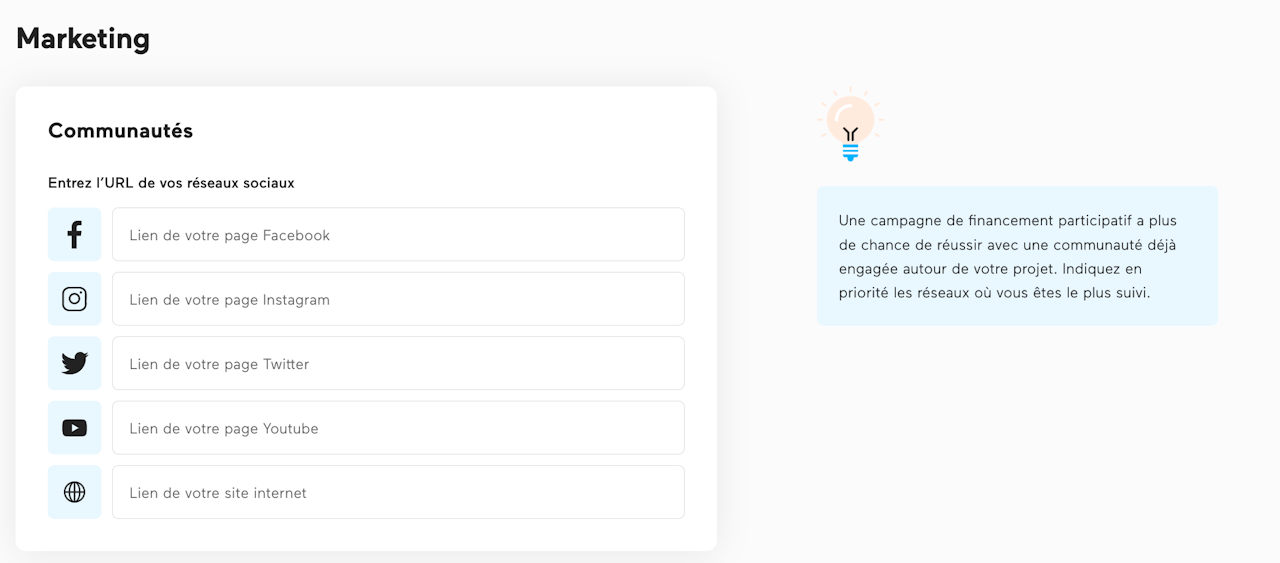The width and height of the screenshot is (1280, 563).
Task: Click tip line starting "Une campagne de financement"
Action: point(1006,220)
